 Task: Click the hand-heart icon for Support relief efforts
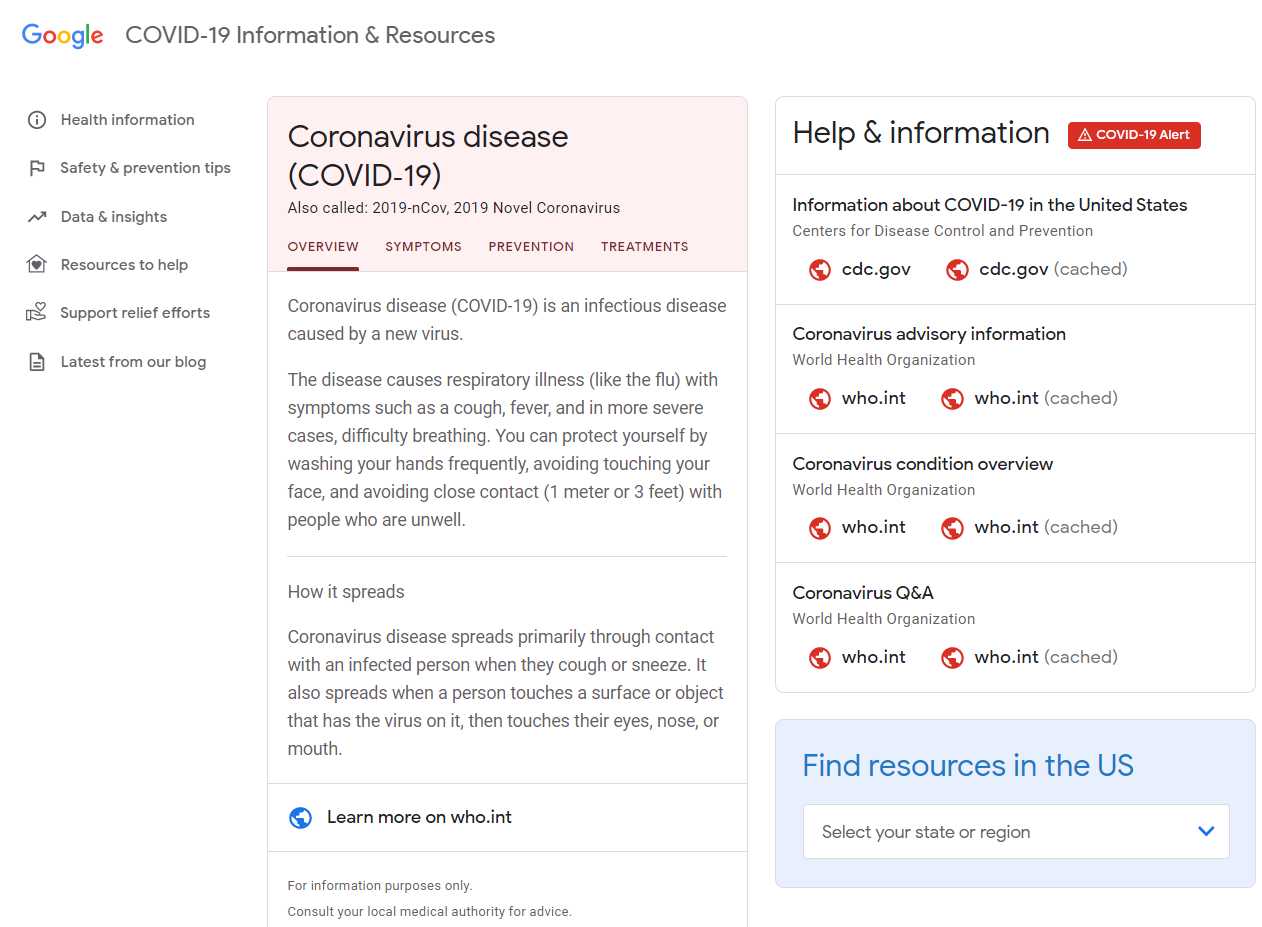click(x=37, y=313)
